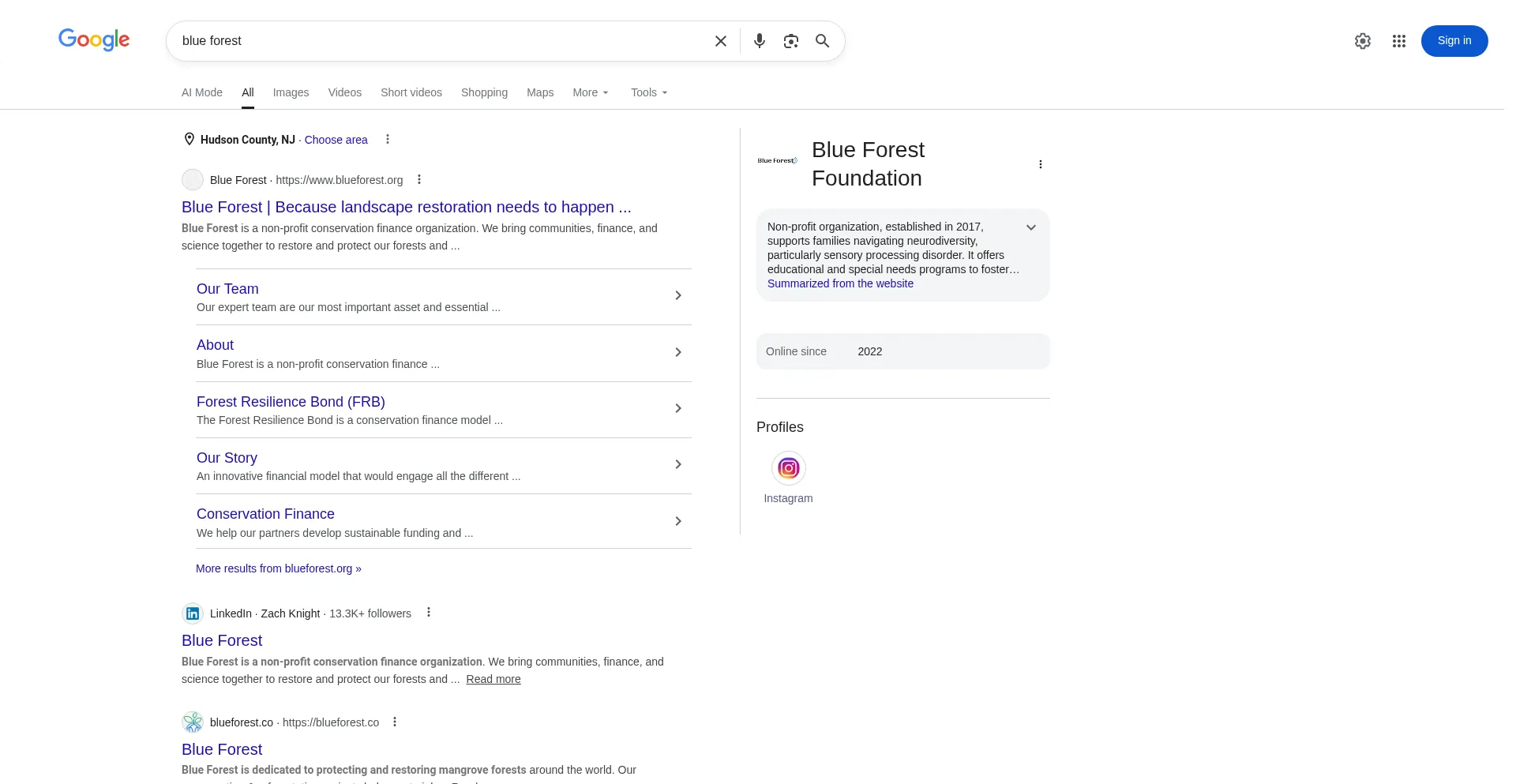Open the Our Story sitelink

[227, 458]
